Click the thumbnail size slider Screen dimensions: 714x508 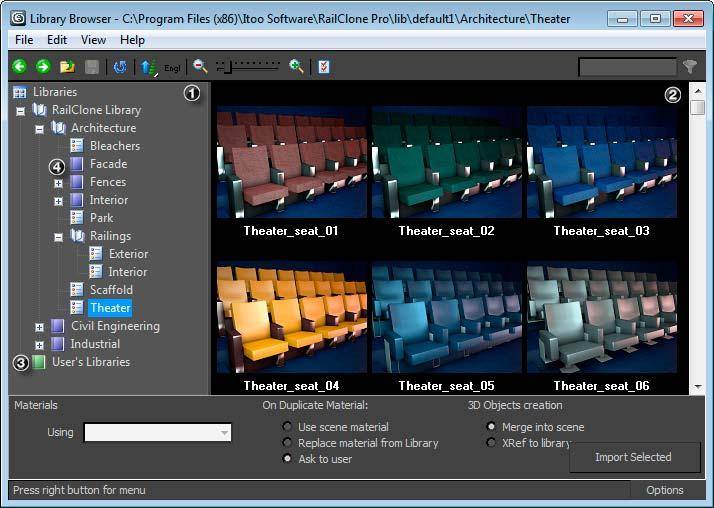[248, 66]
